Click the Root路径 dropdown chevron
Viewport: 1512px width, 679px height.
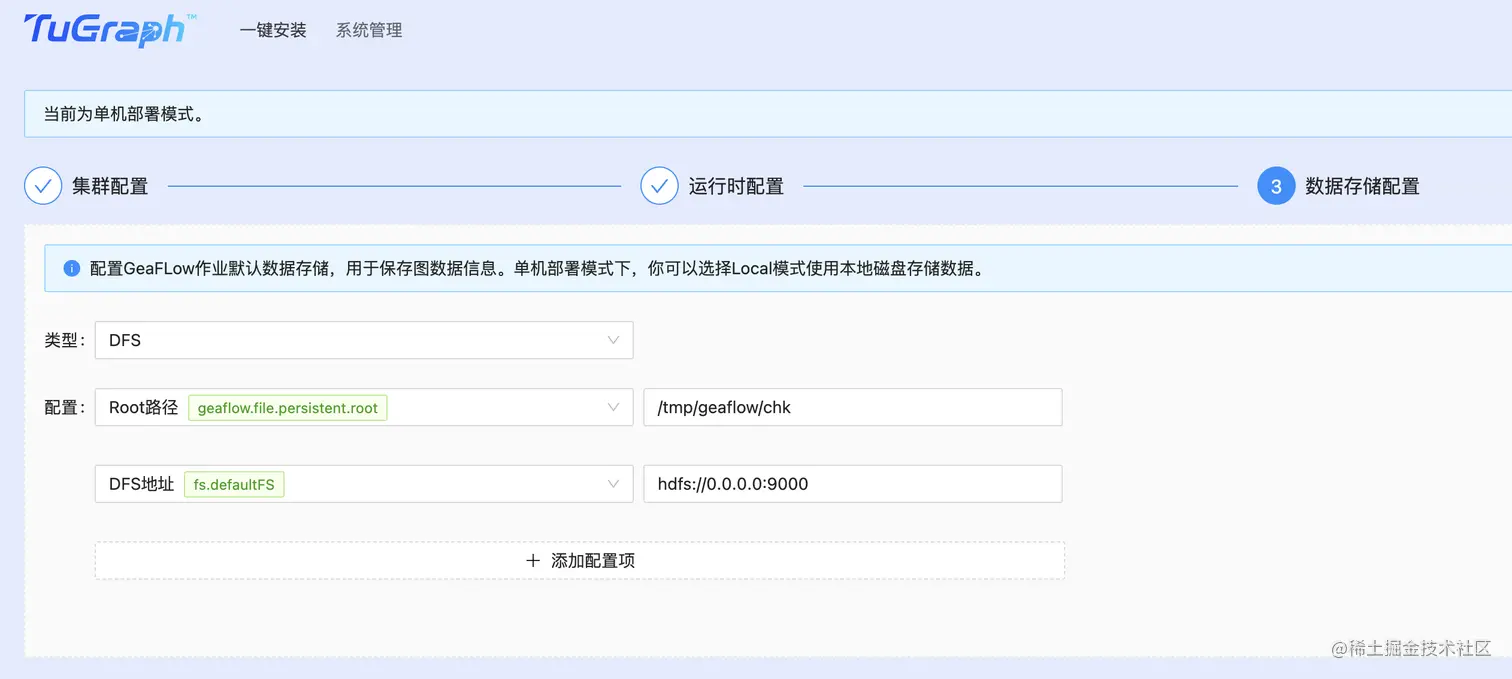(x=613, y=407)
